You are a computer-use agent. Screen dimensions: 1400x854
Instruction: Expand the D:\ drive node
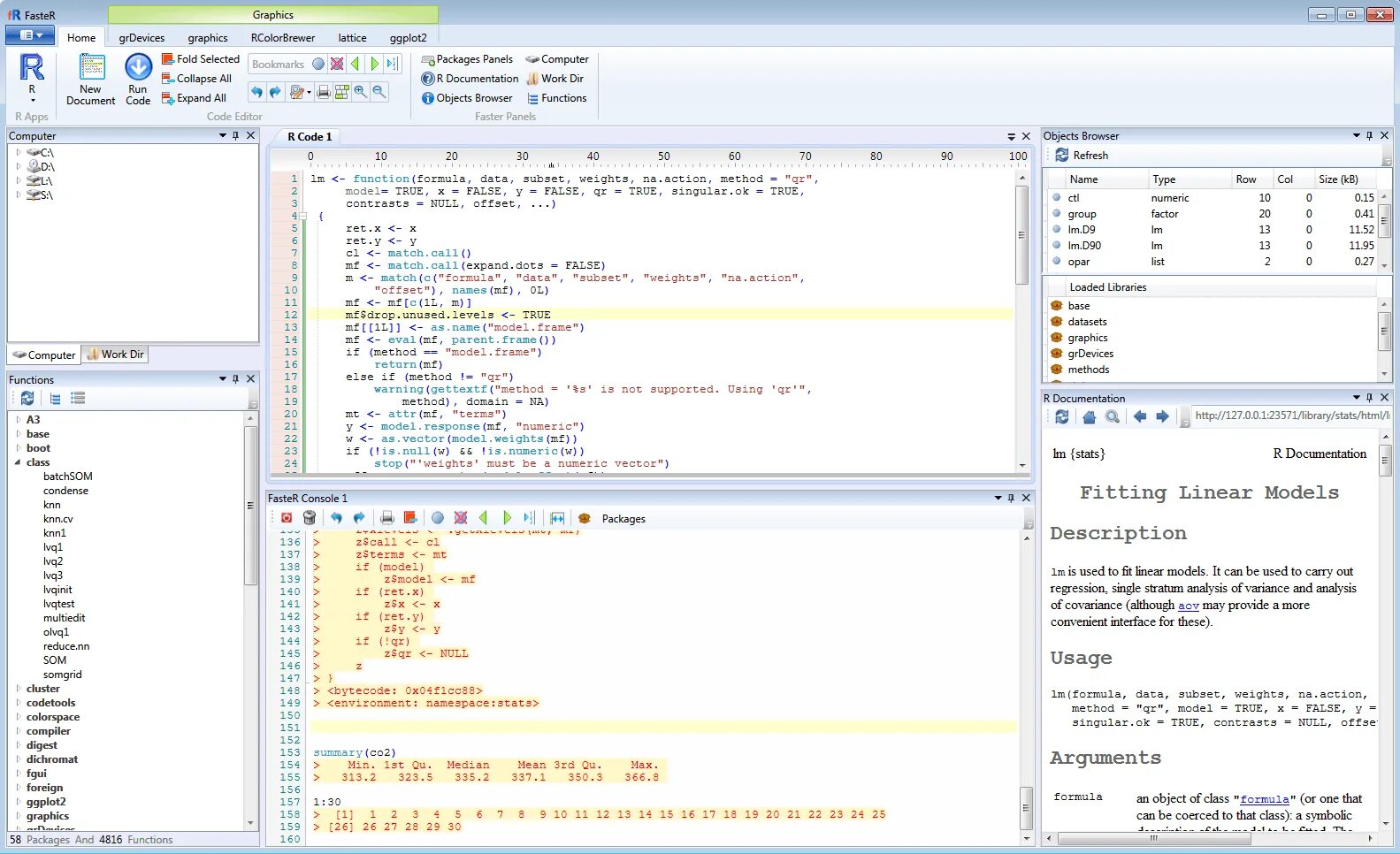coord(18,166)
